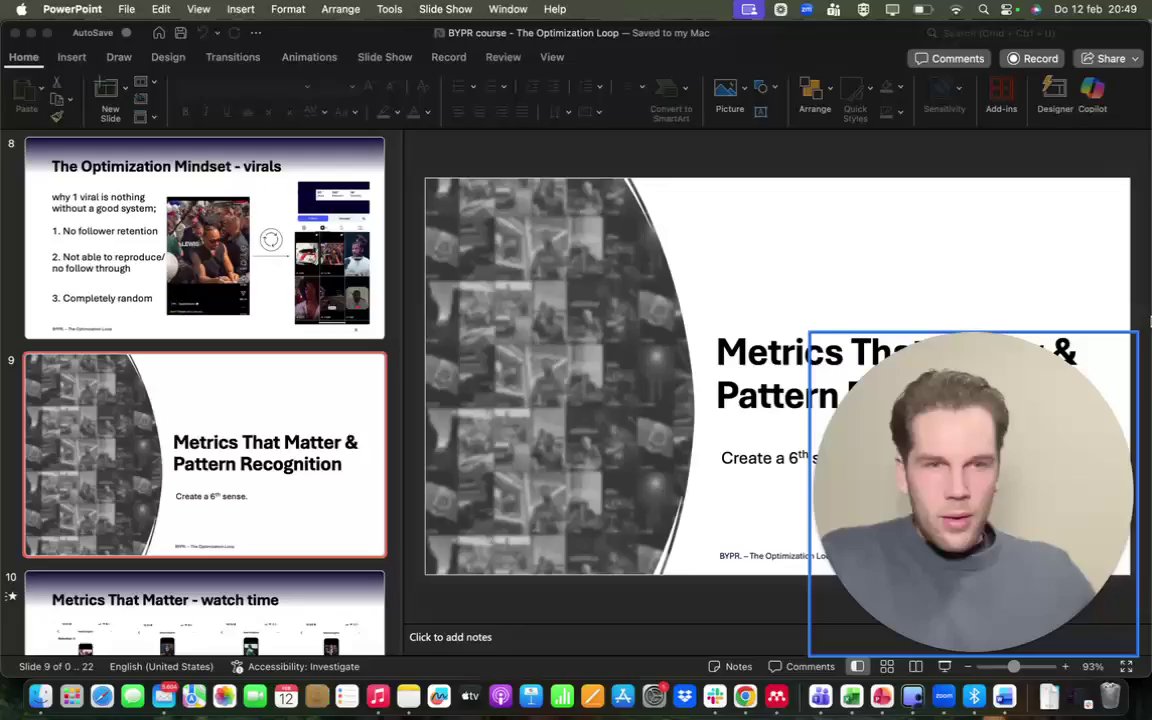Click the Record button near Share

click(1032, 59)
